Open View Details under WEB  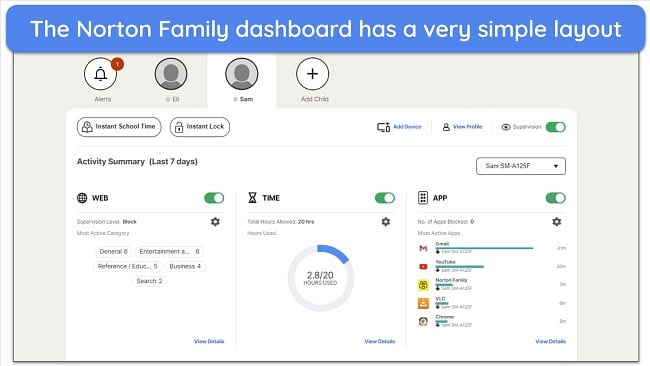pos(209,341)
